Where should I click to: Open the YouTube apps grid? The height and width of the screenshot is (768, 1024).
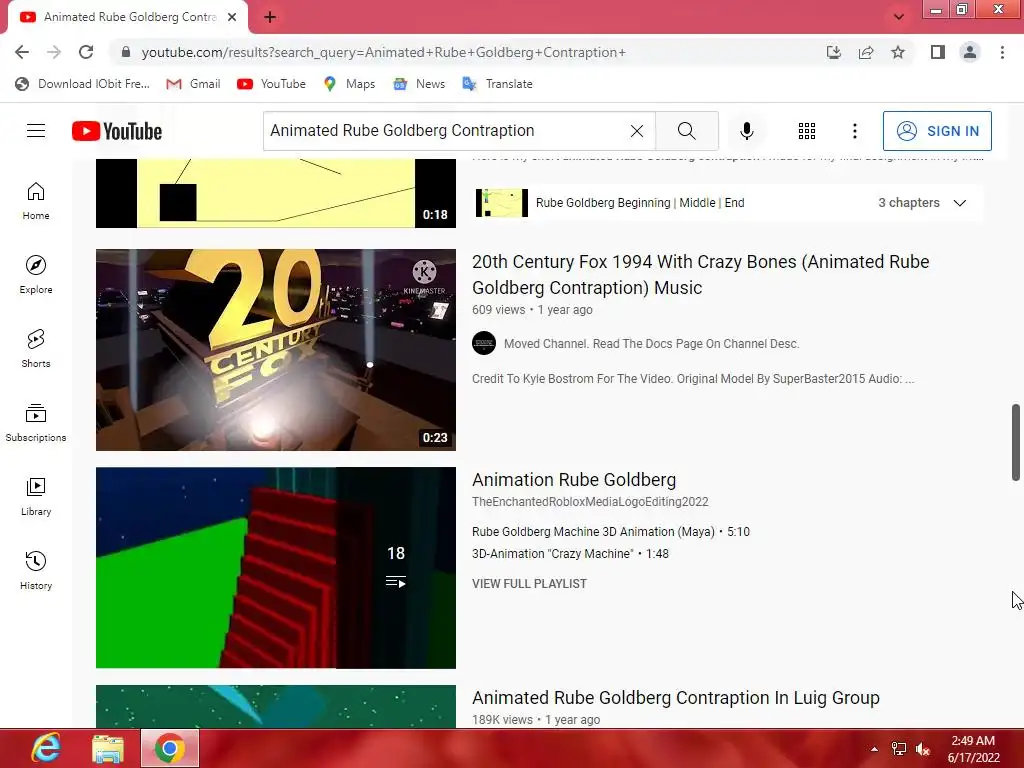[x=807, y=131]
